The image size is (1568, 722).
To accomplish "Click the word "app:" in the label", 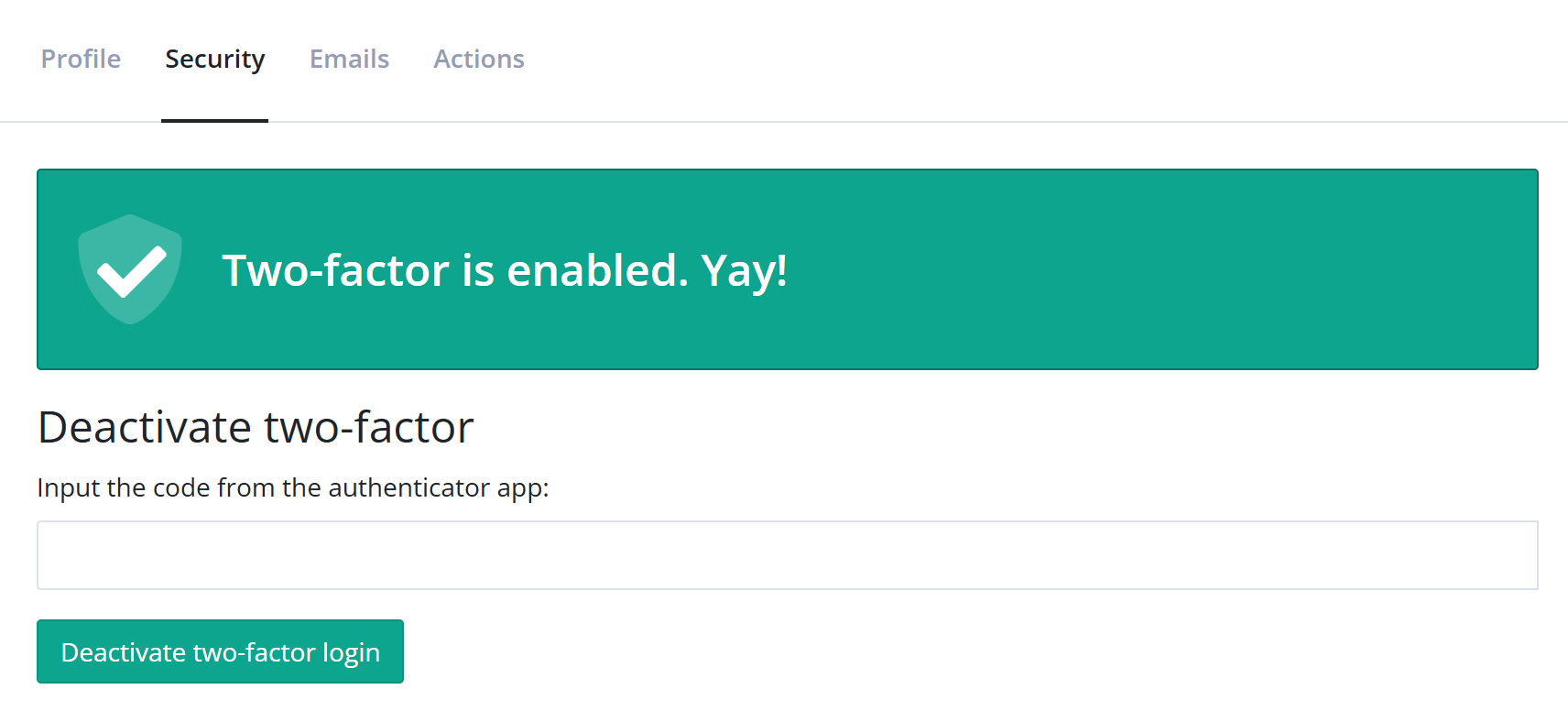I will [x=523, y=487].
